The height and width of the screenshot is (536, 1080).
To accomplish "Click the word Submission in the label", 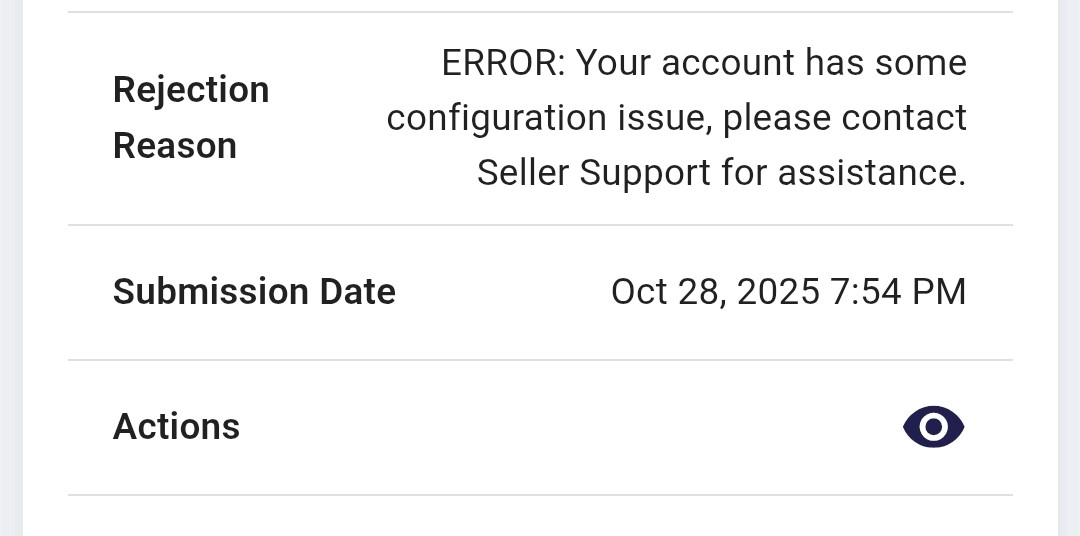I will coord(210,292).
